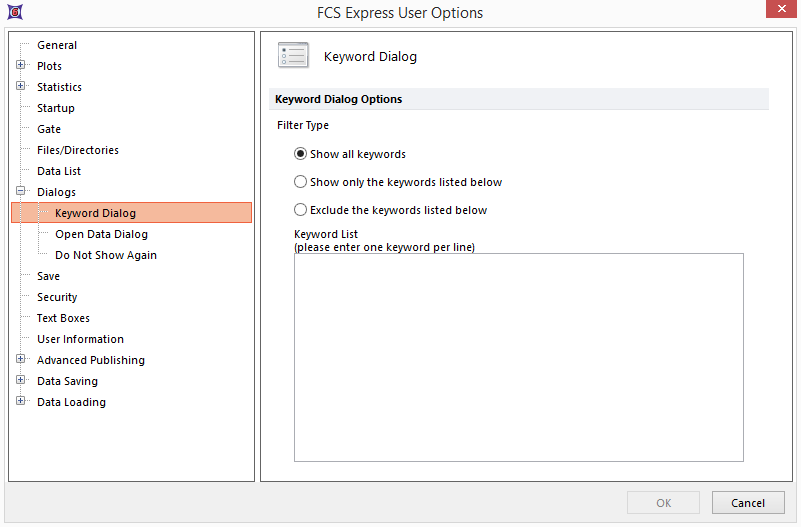Screen dimensions: 801x527
Task: Click the OK button
Action: pos(663,503)
